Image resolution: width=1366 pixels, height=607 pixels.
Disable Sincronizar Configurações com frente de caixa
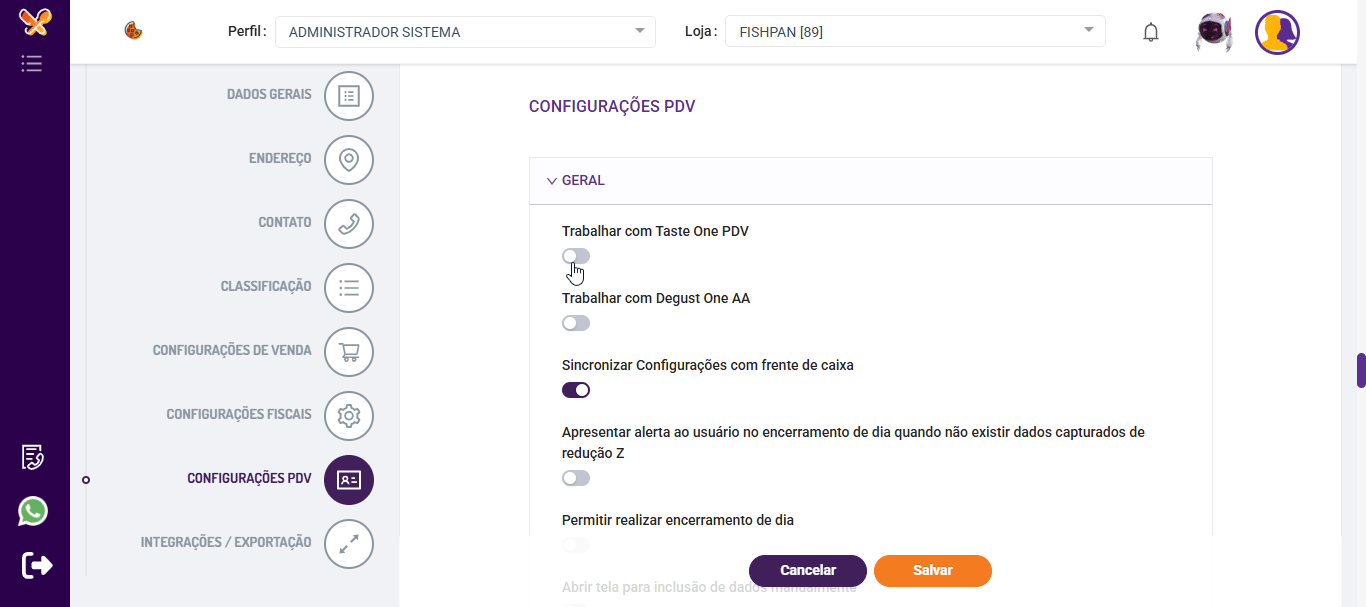[576, 390]
